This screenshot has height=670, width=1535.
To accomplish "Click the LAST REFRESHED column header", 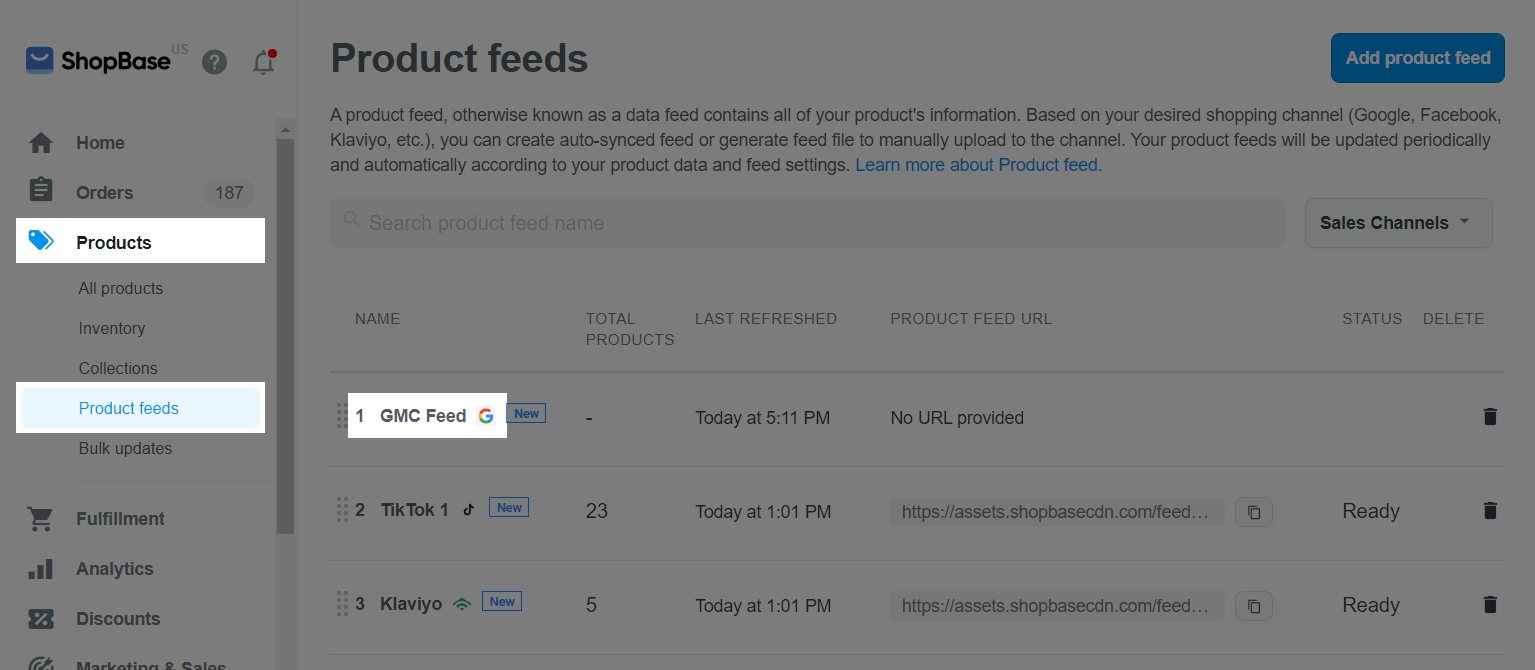I will pyautogui.click(x=766, y=319).
